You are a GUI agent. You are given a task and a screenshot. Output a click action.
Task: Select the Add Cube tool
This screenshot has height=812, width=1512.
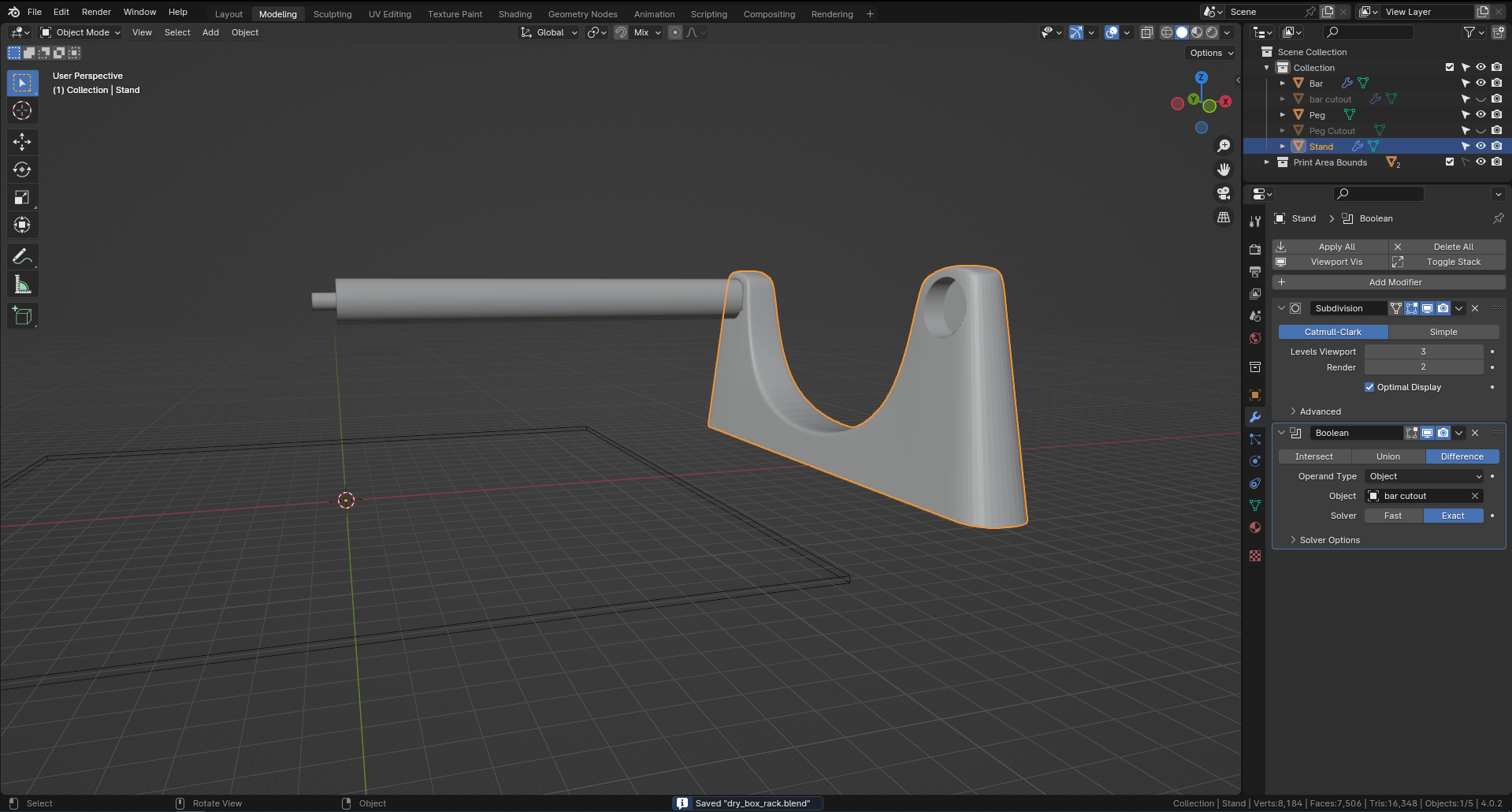[22, 316]
